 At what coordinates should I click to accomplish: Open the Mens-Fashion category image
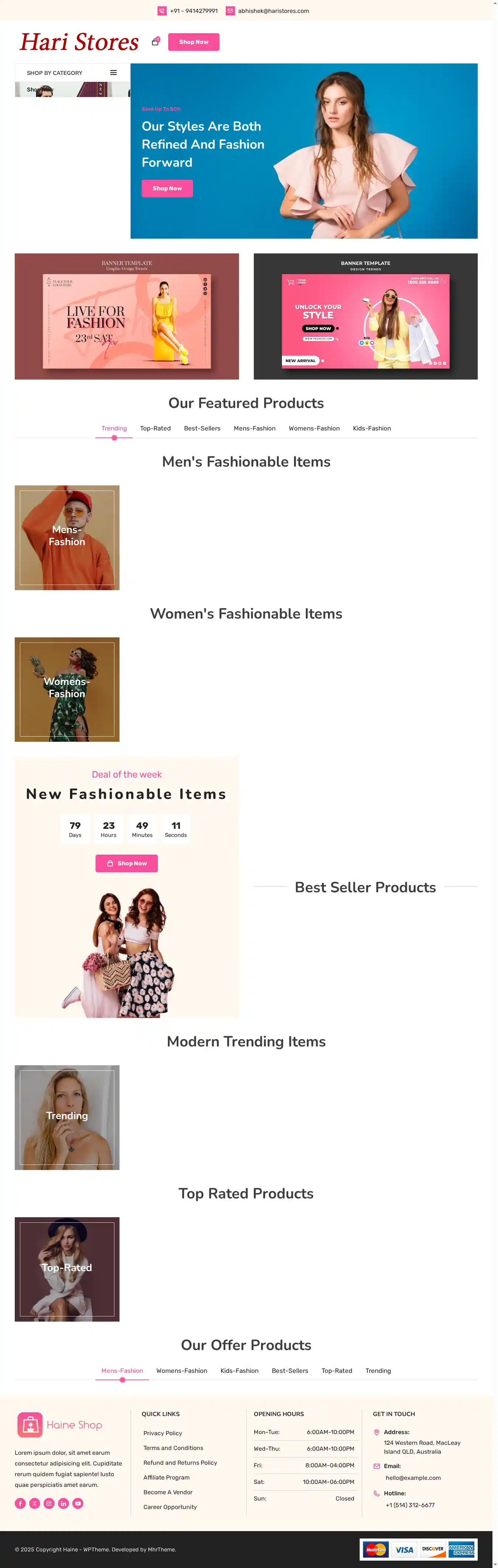click(x=67, y=537)
